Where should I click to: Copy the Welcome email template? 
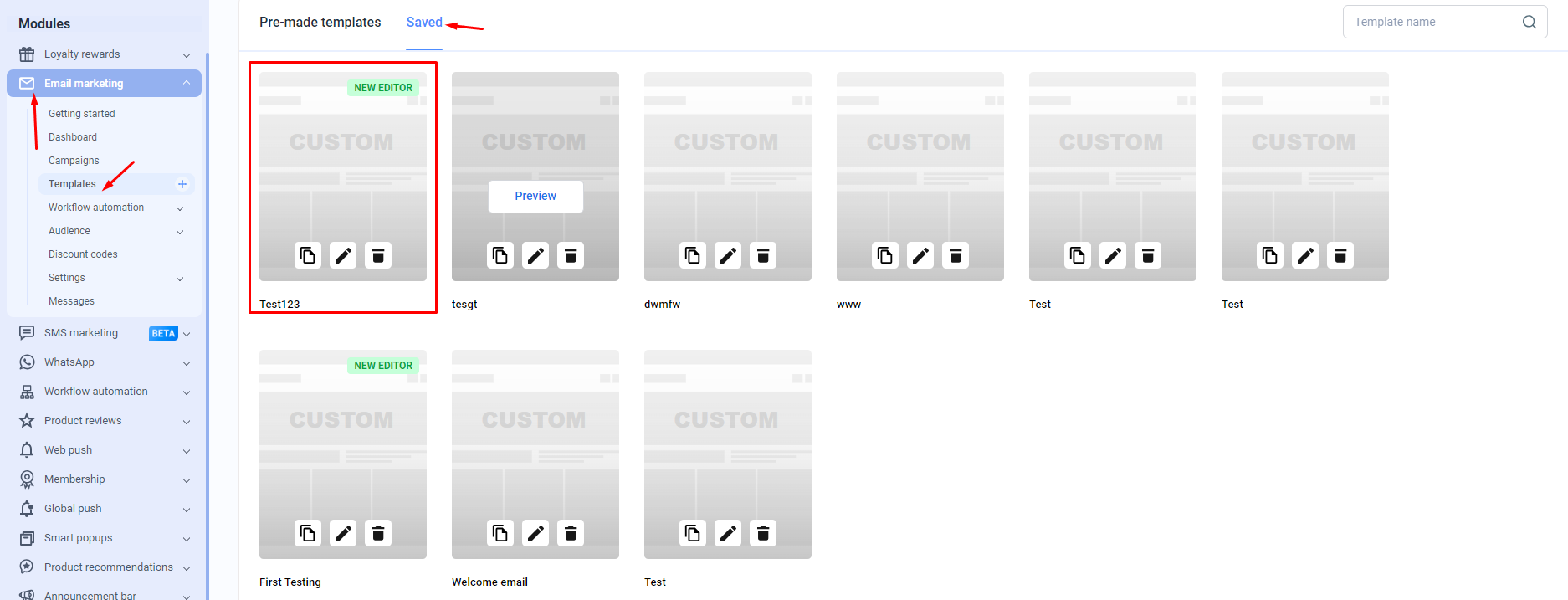pos(500,533)
